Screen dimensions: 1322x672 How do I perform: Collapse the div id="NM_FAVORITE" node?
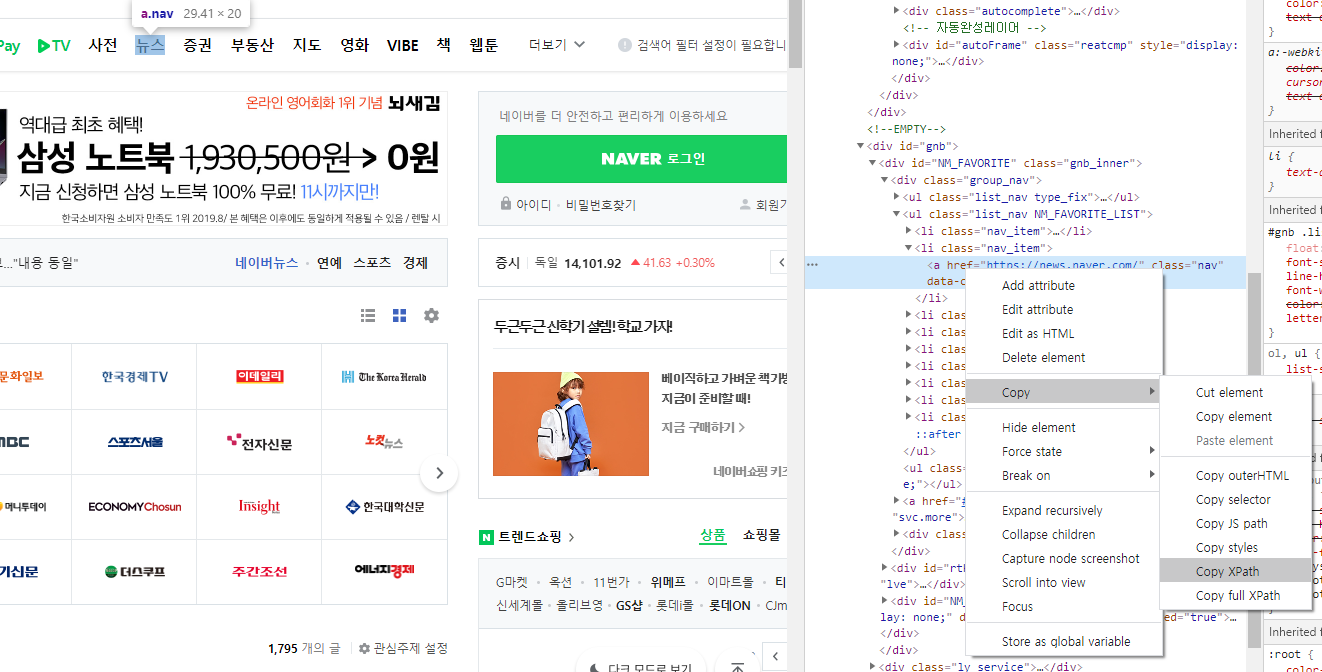pyautogui.click(x=873, y=163)
